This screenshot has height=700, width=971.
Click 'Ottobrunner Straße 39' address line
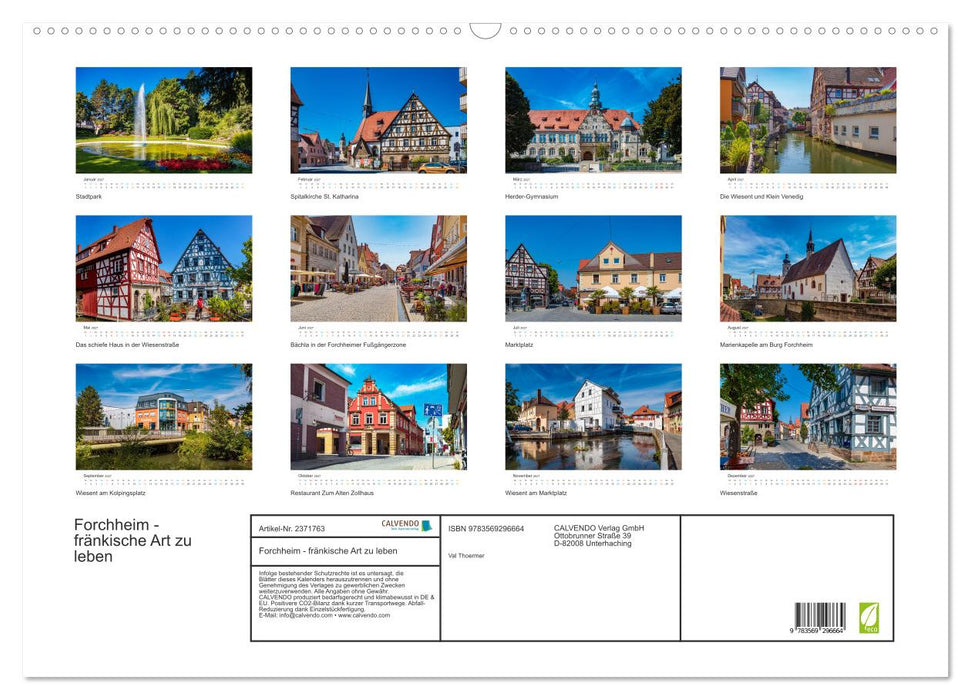pyautogui.click(x=593, y=536)
